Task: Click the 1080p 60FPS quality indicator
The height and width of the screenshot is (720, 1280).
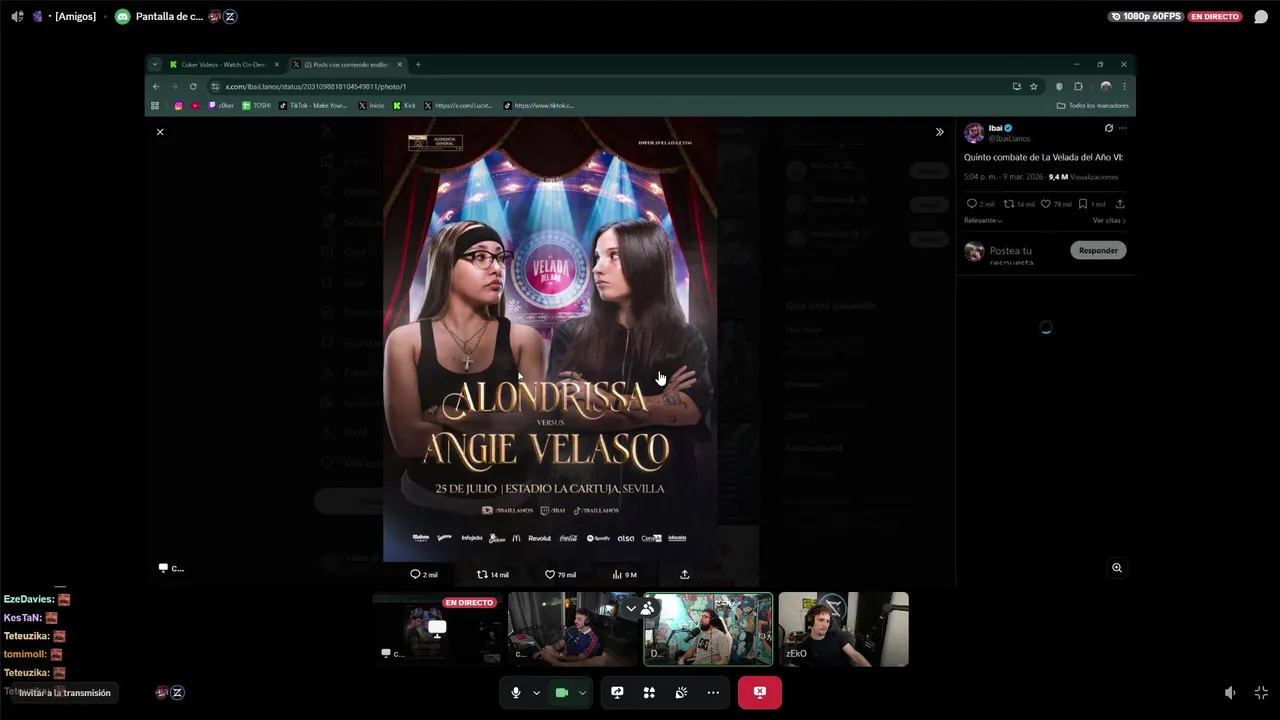Action: pyautogui.click(x=1146, y=17)
